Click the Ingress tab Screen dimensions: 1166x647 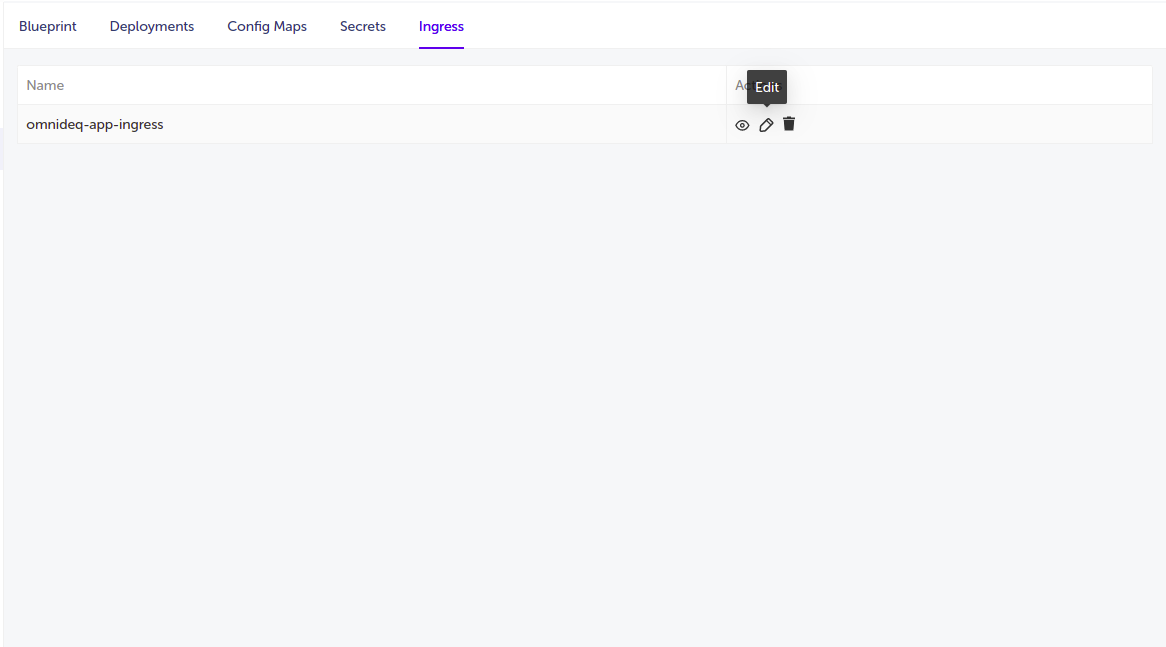click(441, 26)
